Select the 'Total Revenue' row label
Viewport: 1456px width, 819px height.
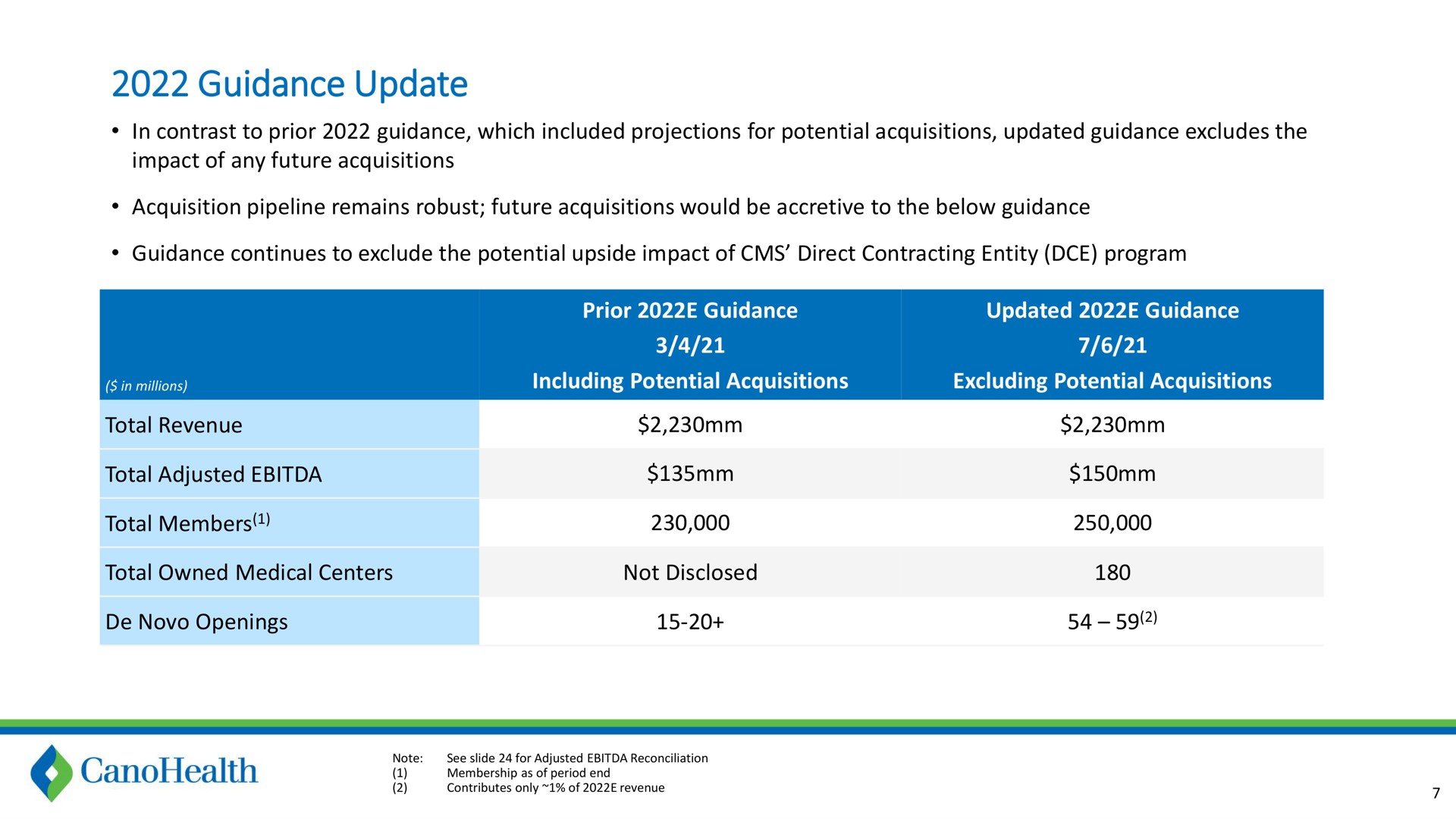(174, 425)
